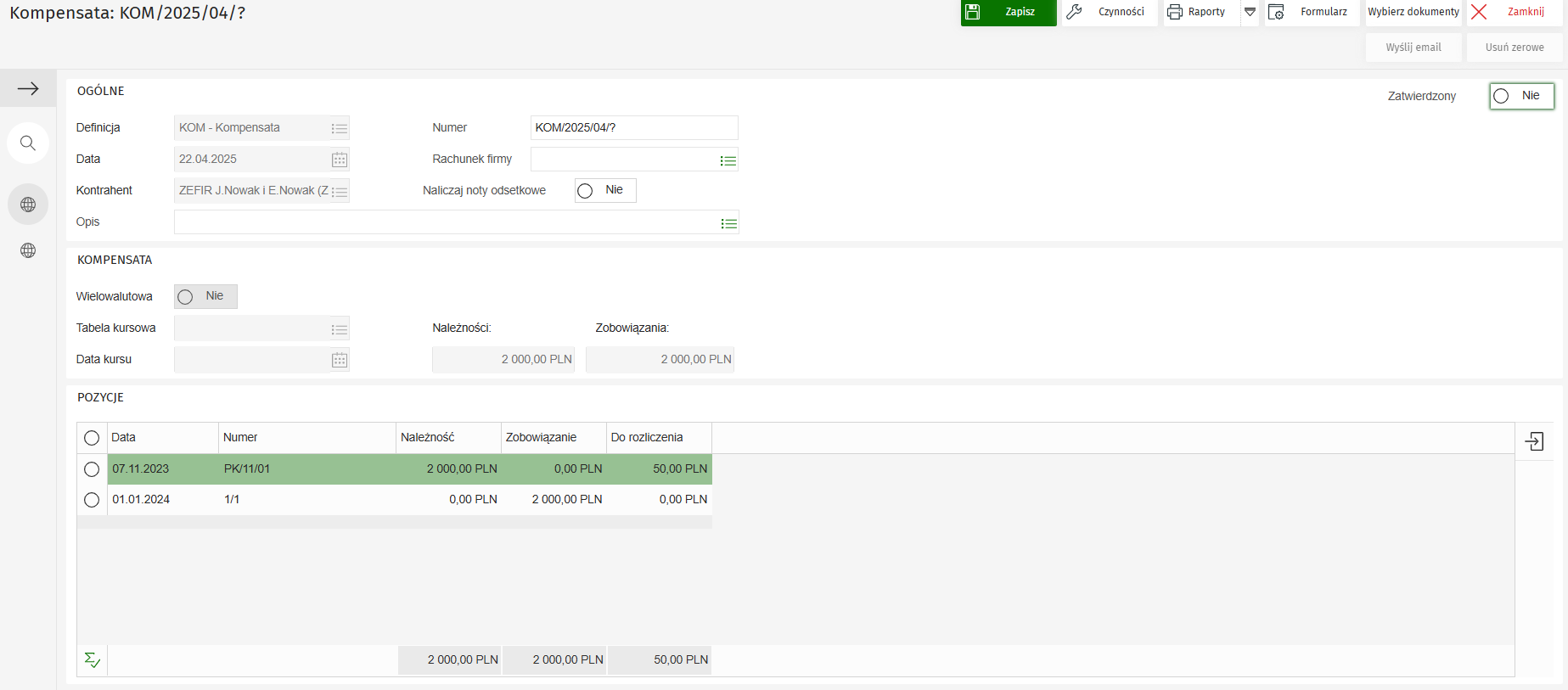Open the list picker for Rachunek firmy
Image resolution: width=1568 pixels, height=690 pixels.
point(728,160)
